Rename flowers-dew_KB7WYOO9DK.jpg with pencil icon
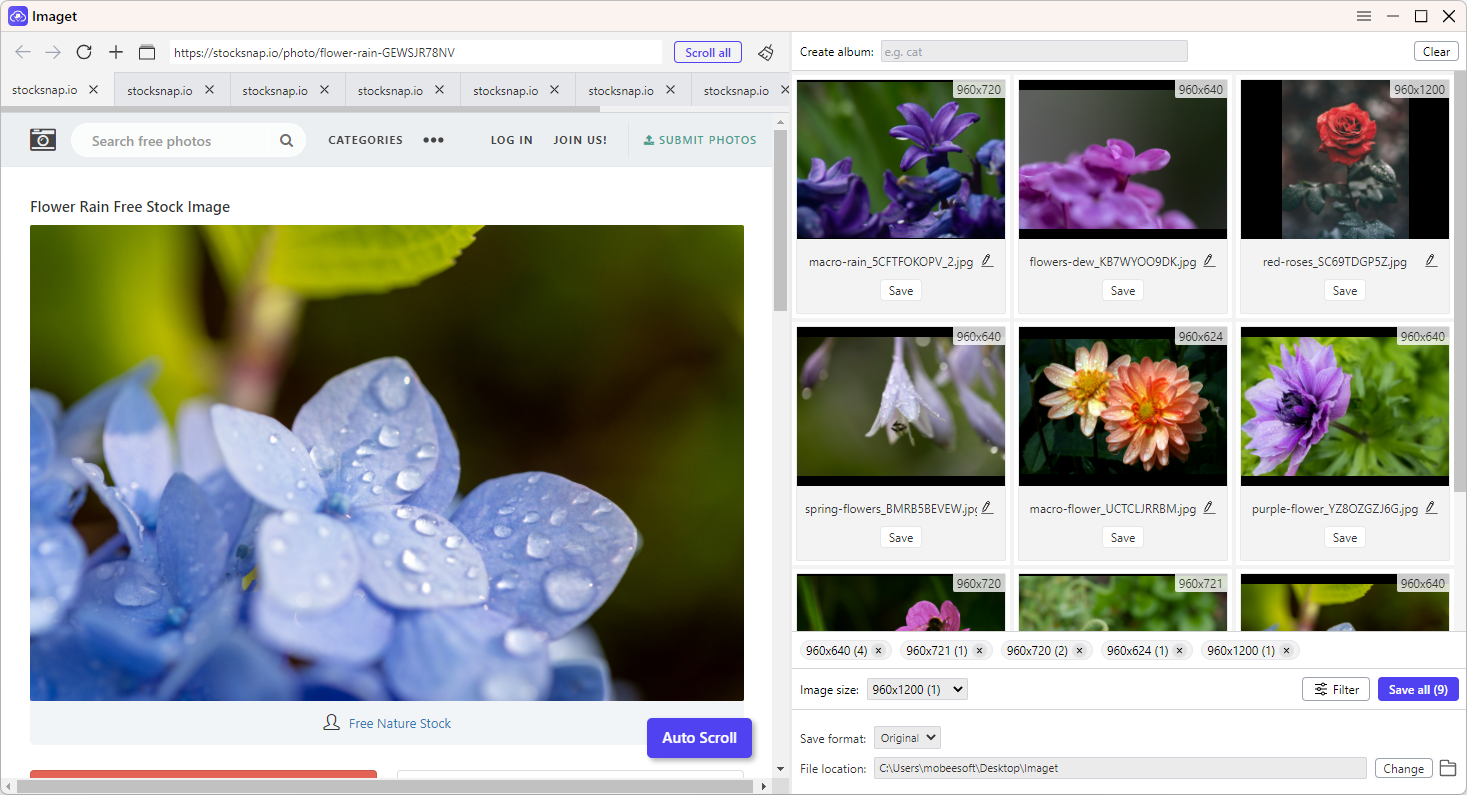 1209,261
